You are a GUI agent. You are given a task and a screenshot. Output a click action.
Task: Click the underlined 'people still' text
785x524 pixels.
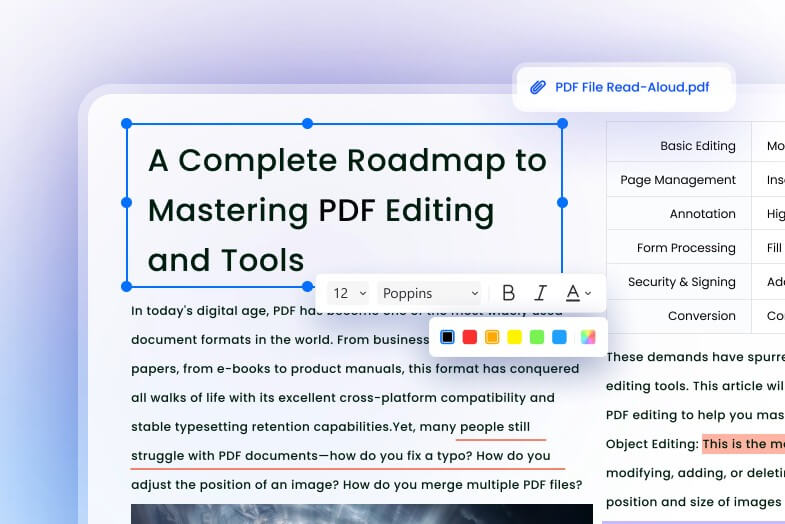pos(495,427)
